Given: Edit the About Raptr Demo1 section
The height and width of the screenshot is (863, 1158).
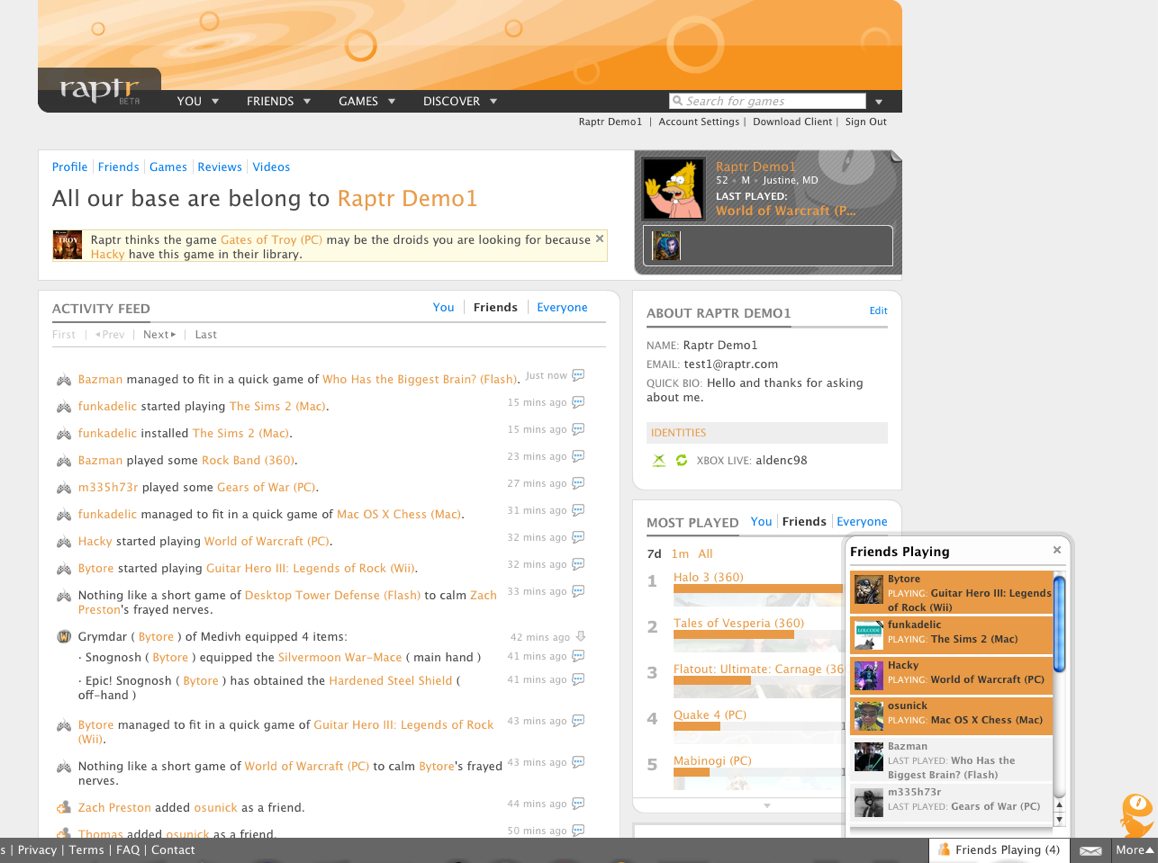Looking at the screenshot, I should [878, 311].
